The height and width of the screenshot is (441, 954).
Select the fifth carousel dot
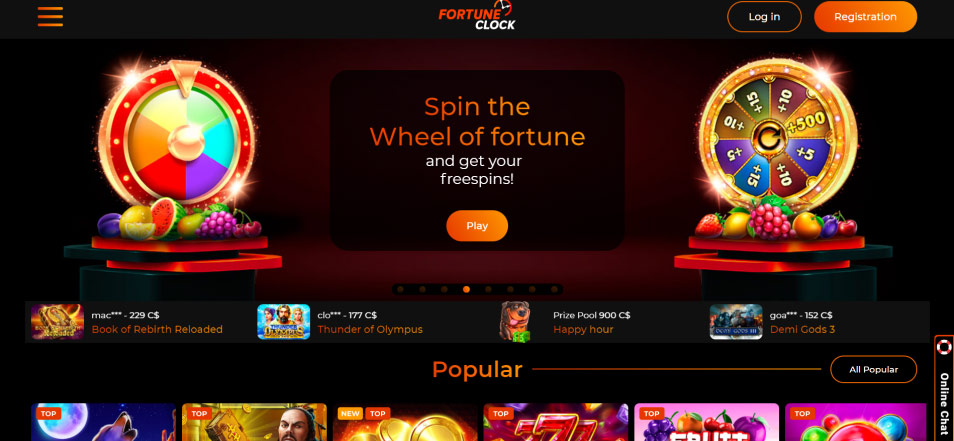tap(488, 290)
